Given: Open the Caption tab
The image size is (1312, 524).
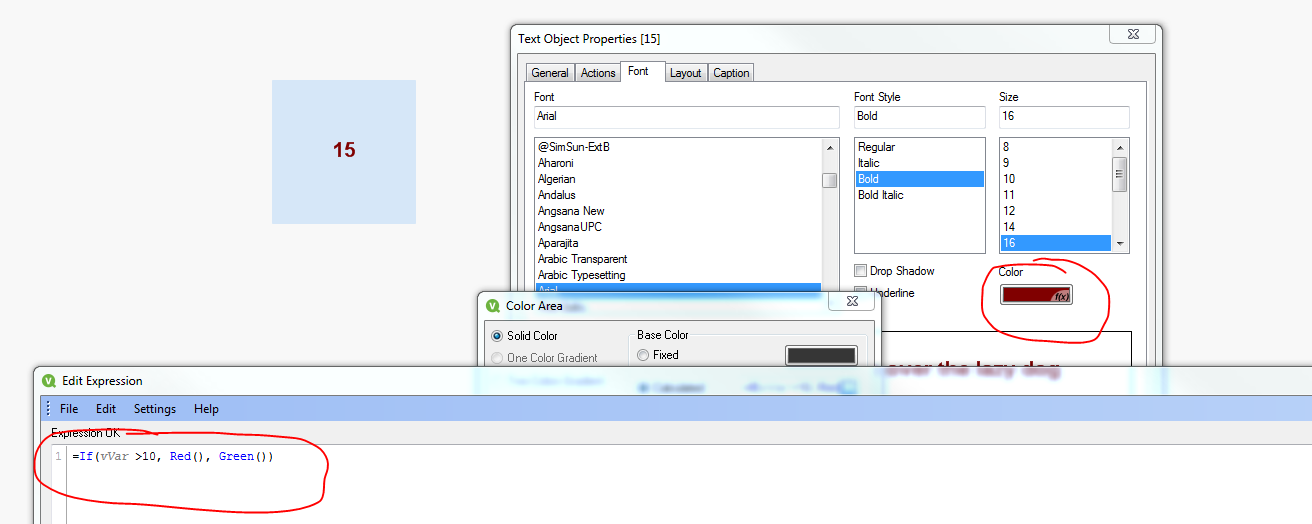Looking at the screenshot, I should (731, 73).
